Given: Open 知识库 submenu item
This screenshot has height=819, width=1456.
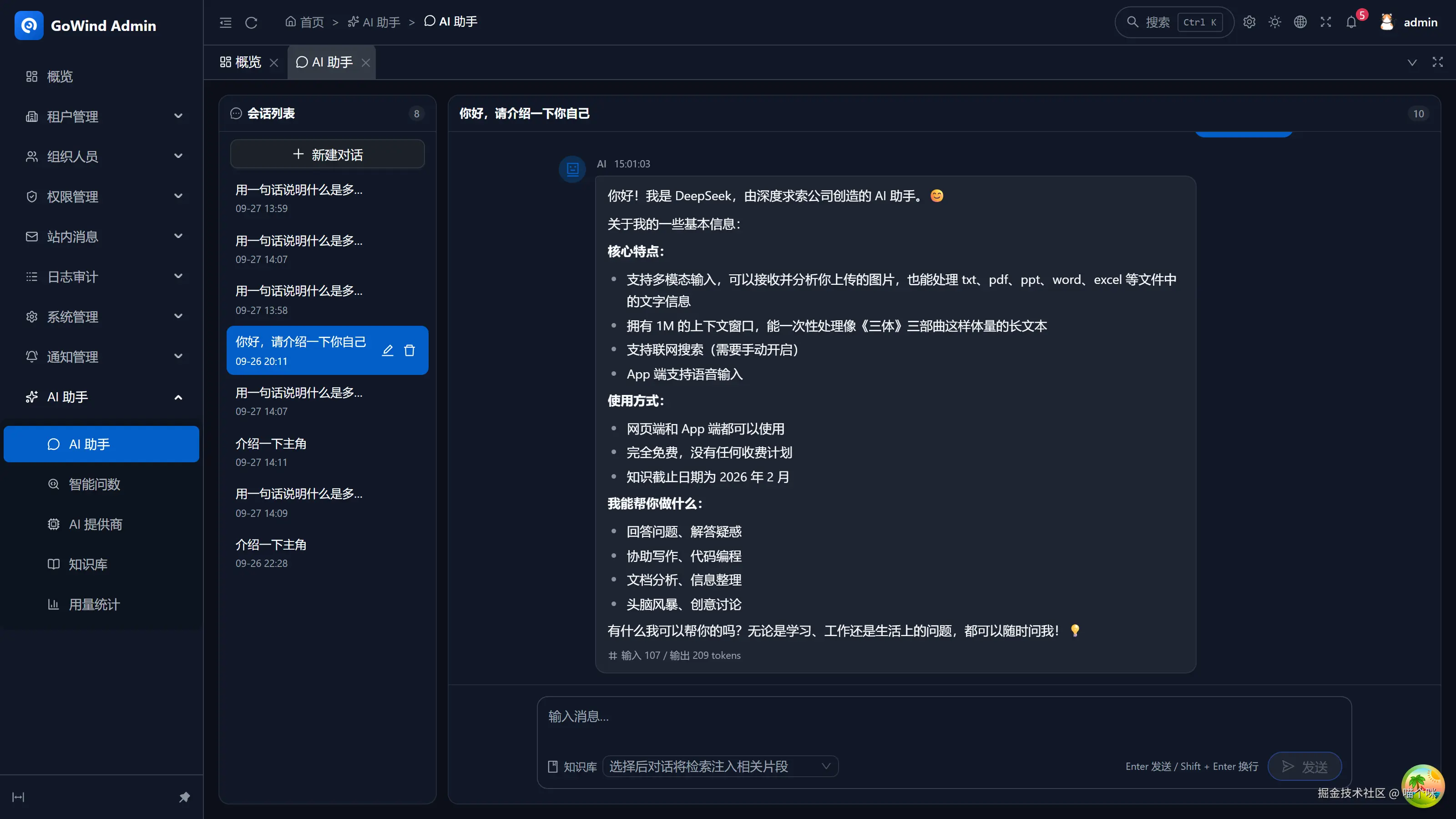Looking at the screenshot, I should click(x=102, y=565).
